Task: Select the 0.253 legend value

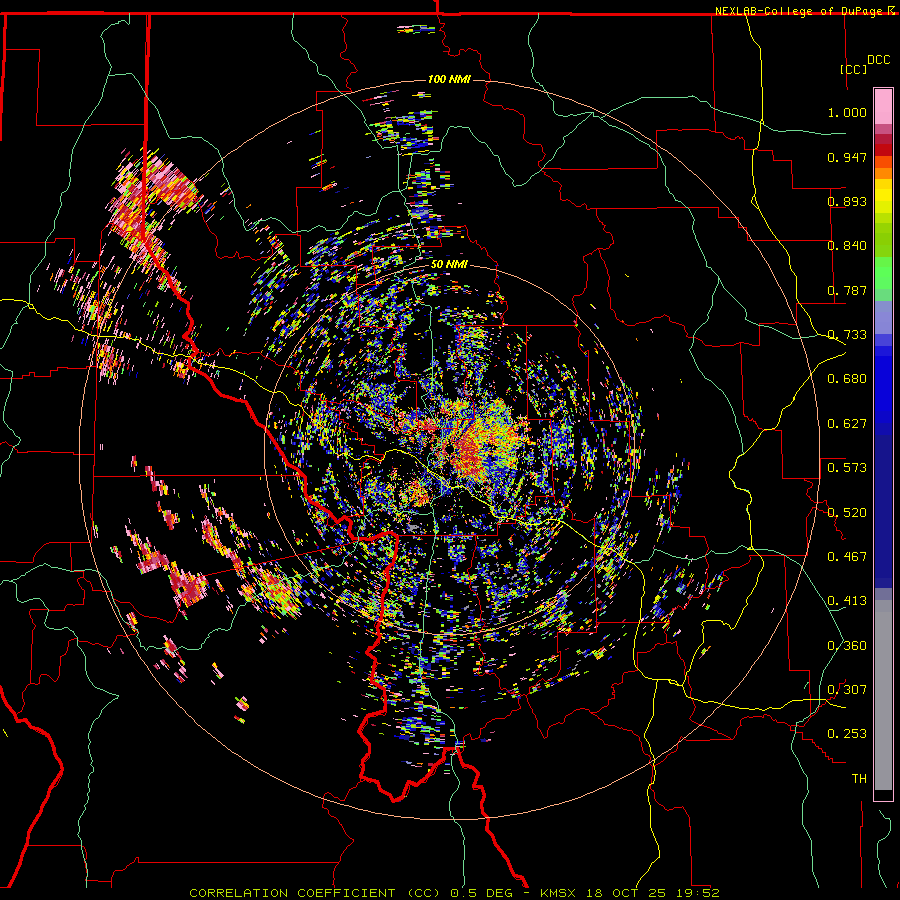Action: coord(847,734)
